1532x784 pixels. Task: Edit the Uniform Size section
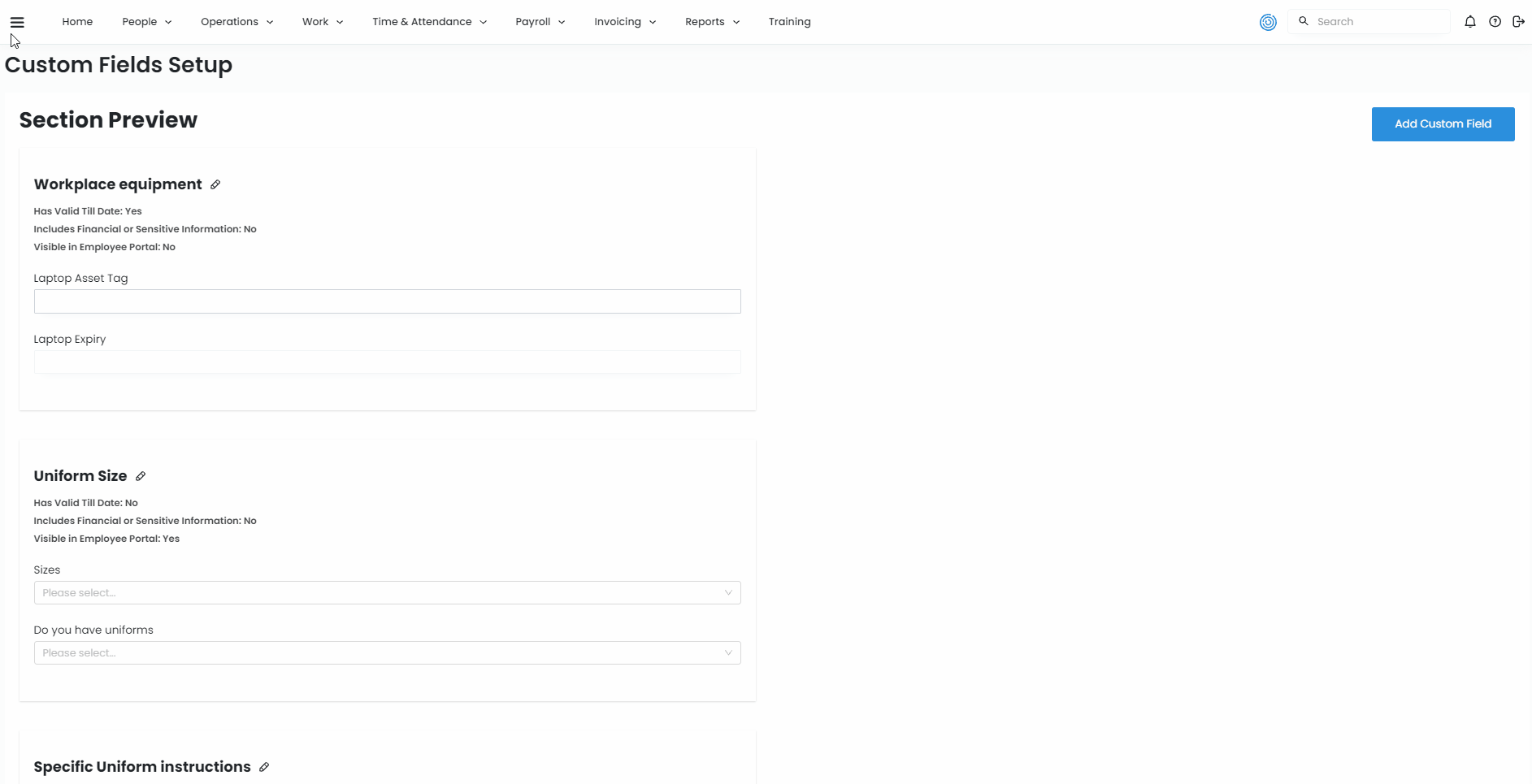click(141, 476)
